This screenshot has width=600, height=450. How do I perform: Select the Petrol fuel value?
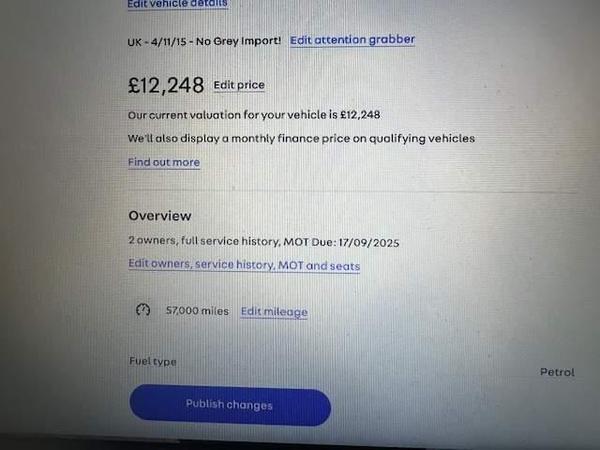[x=557, y=372]
